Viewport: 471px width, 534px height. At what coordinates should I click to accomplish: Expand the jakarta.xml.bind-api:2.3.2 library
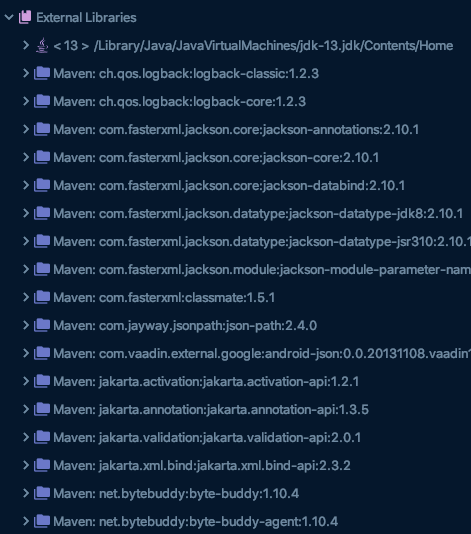point(26,464)
